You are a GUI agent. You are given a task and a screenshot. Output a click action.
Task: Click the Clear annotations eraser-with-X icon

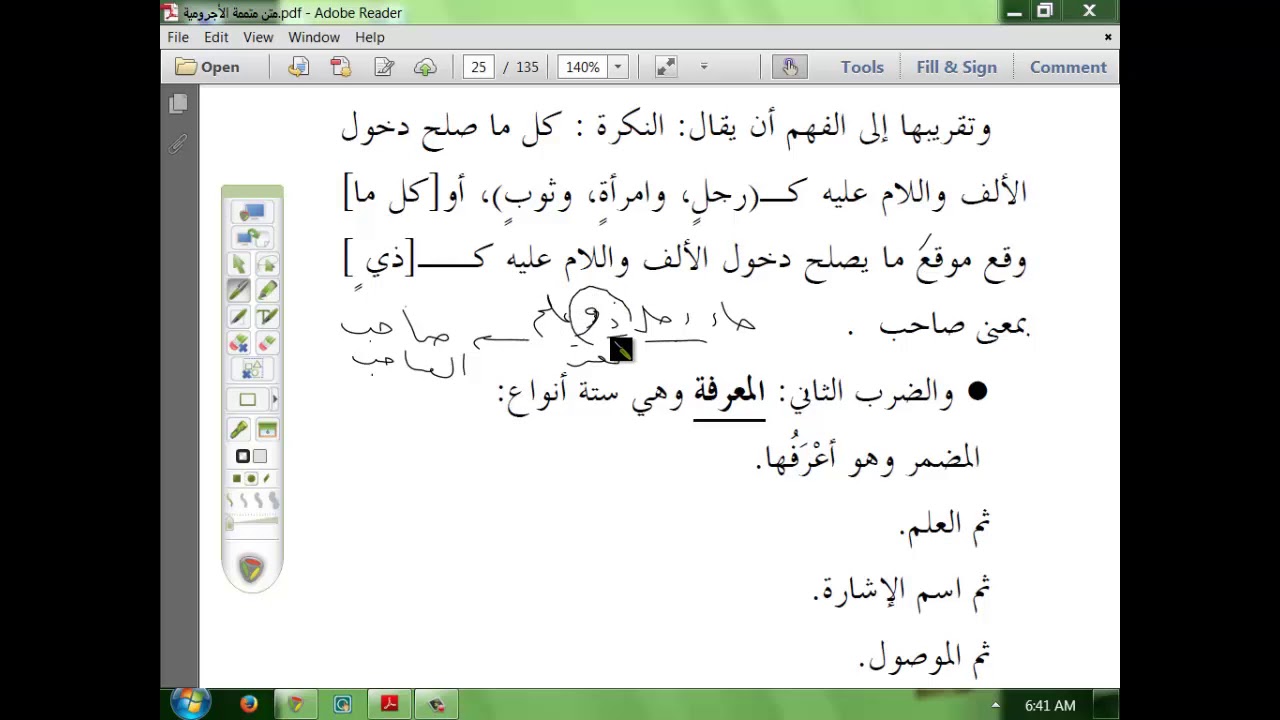[239, 344]
